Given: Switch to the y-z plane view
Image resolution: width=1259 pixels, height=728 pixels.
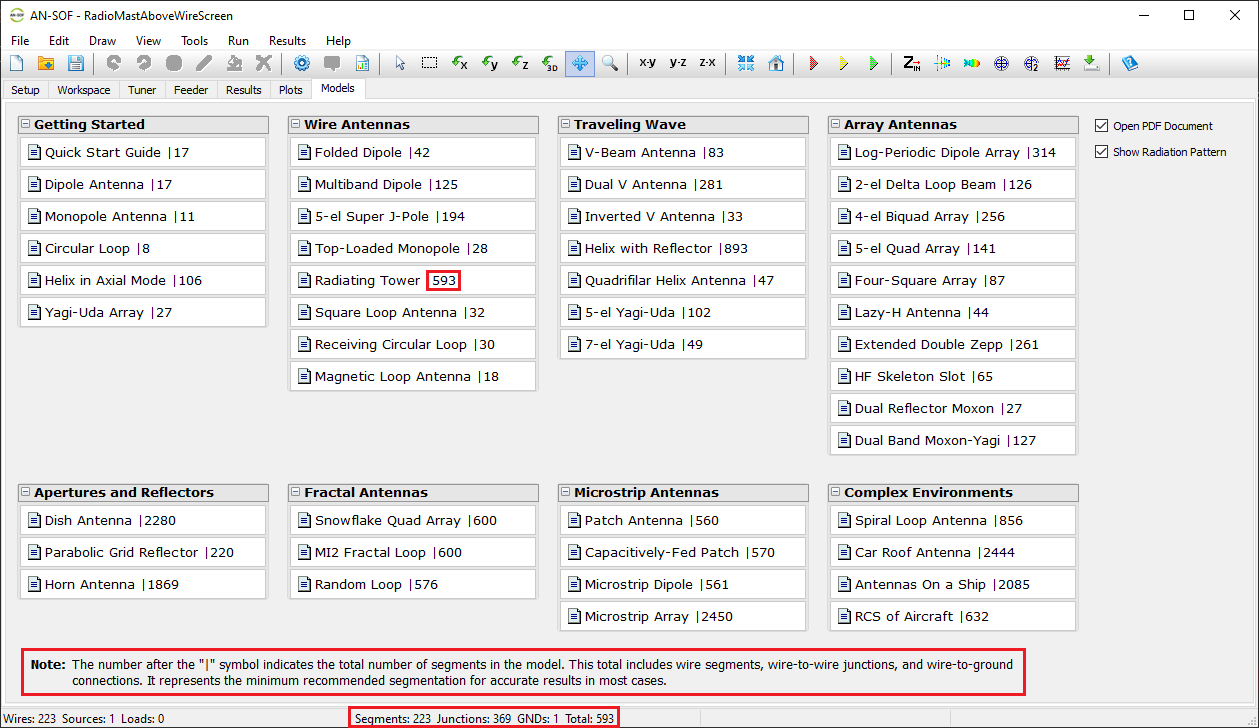Looking at the screenshot, I should tap(678, 63).
